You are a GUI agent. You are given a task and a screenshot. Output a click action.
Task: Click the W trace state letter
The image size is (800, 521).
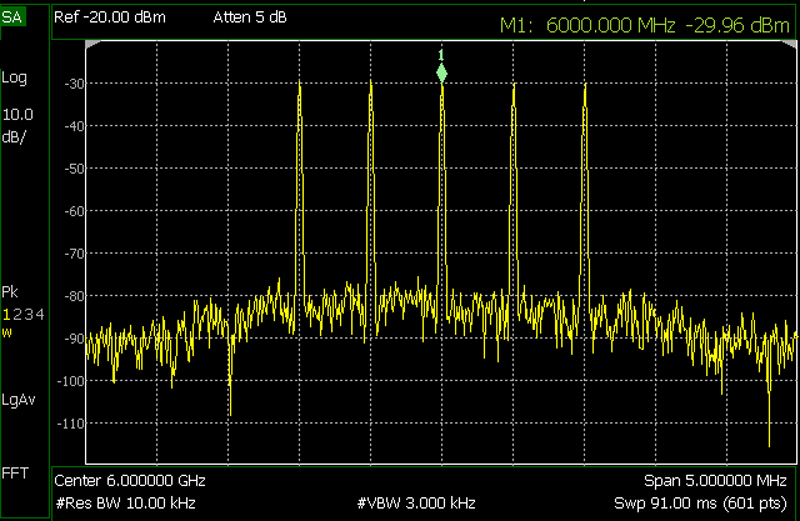coord(6,333)
